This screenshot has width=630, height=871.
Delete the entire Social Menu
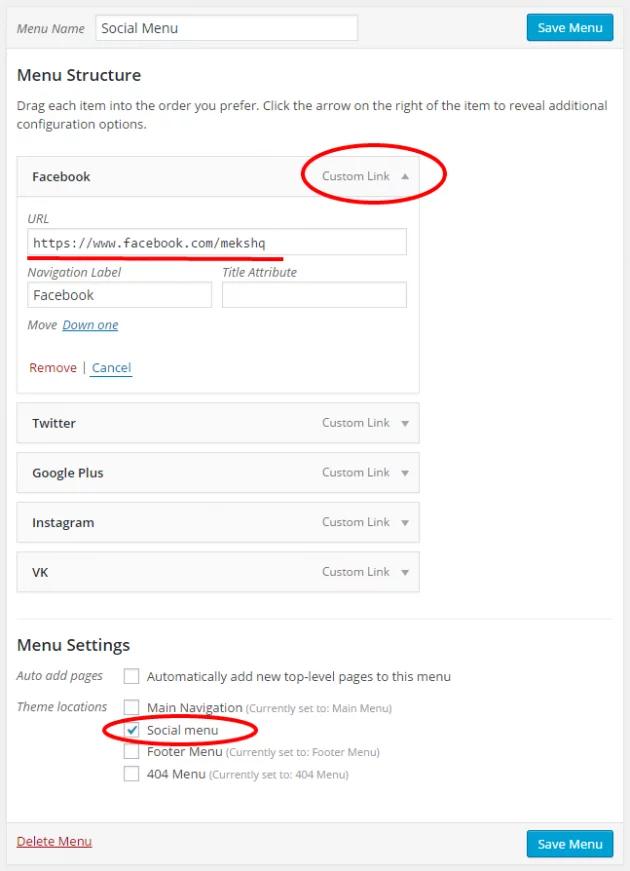(x=53, y=841)
